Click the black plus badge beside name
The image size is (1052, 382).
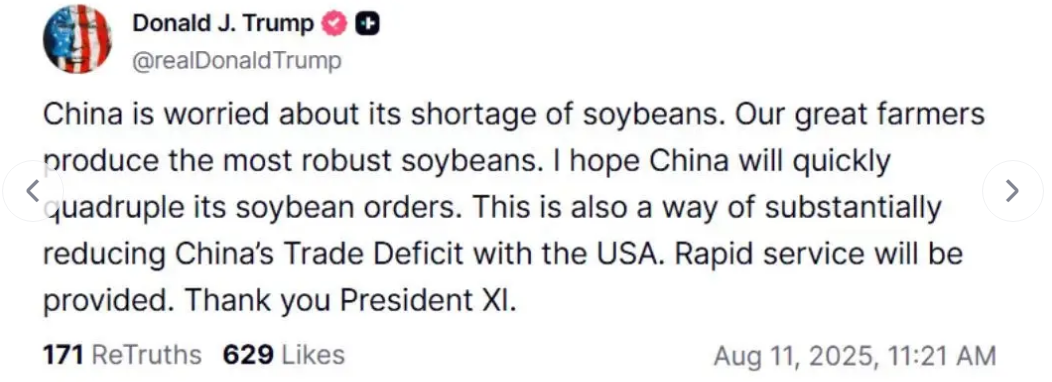point(367,24)
